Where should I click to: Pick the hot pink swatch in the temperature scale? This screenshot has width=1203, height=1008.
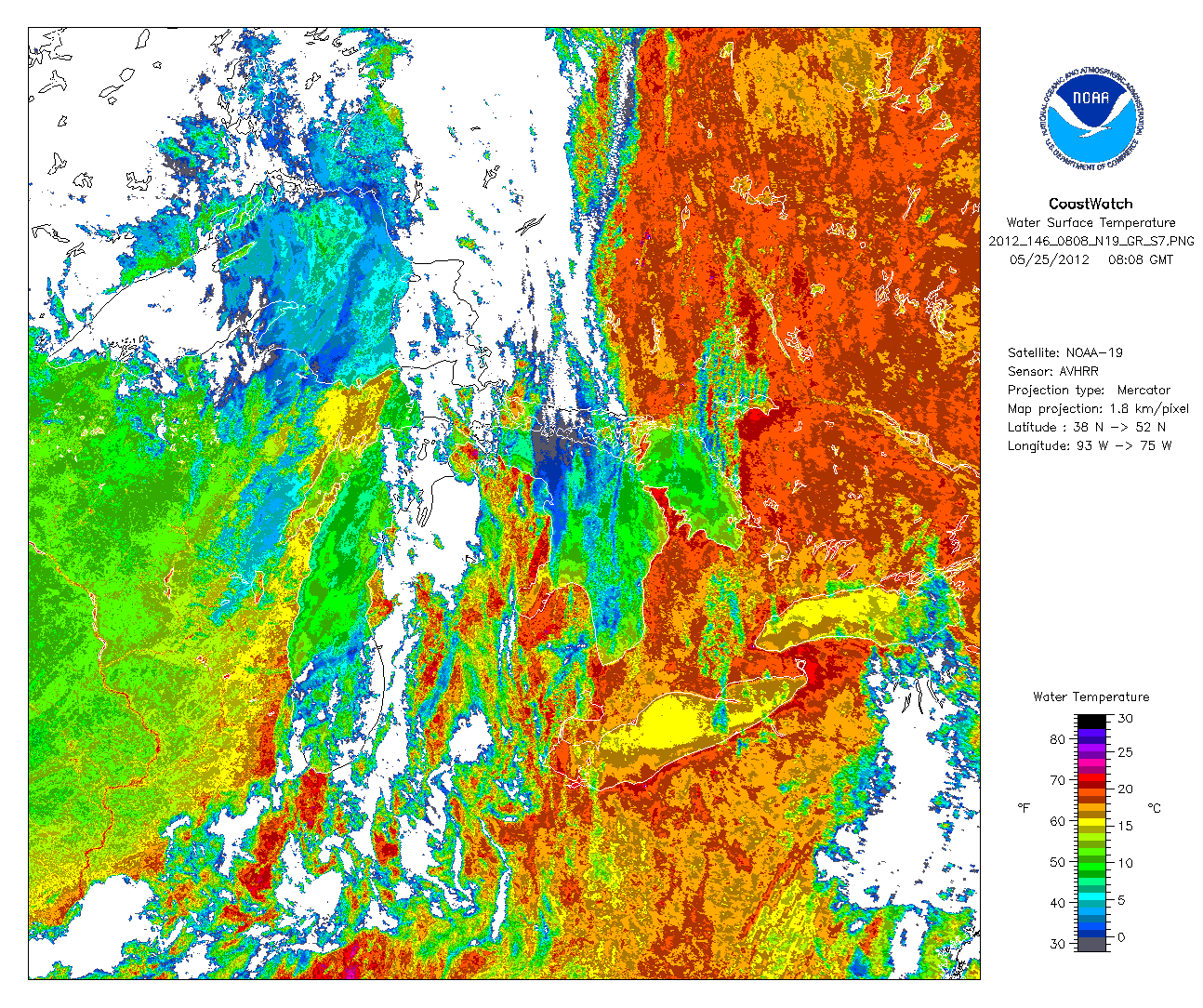[x=1091, y=763]
